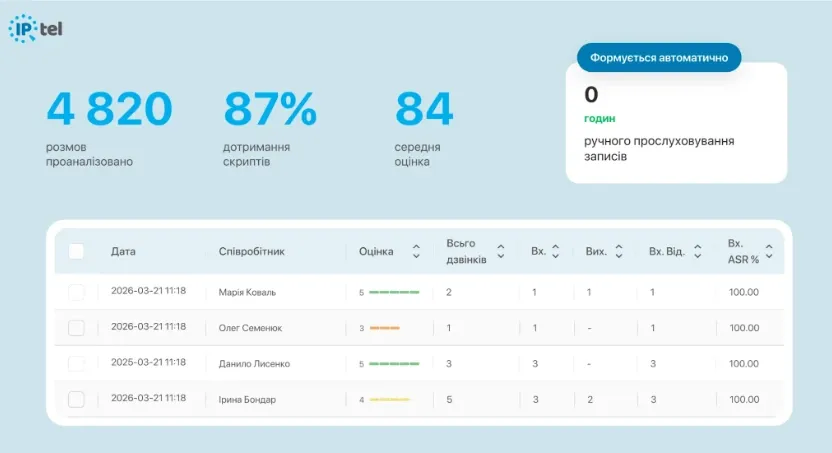Click the 84 average score figure
The width and height of the screenshot is (832, 453).
coord(423,109)
